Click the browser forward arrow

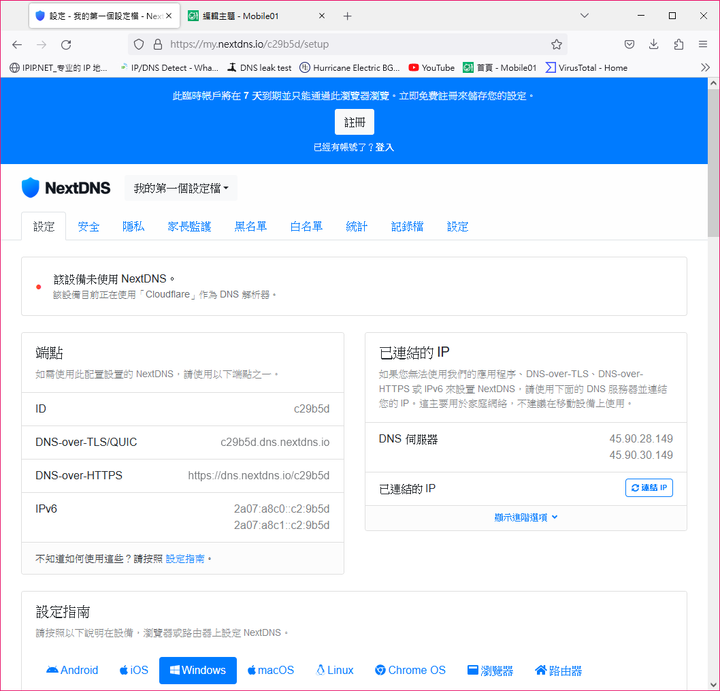(41, 45)
